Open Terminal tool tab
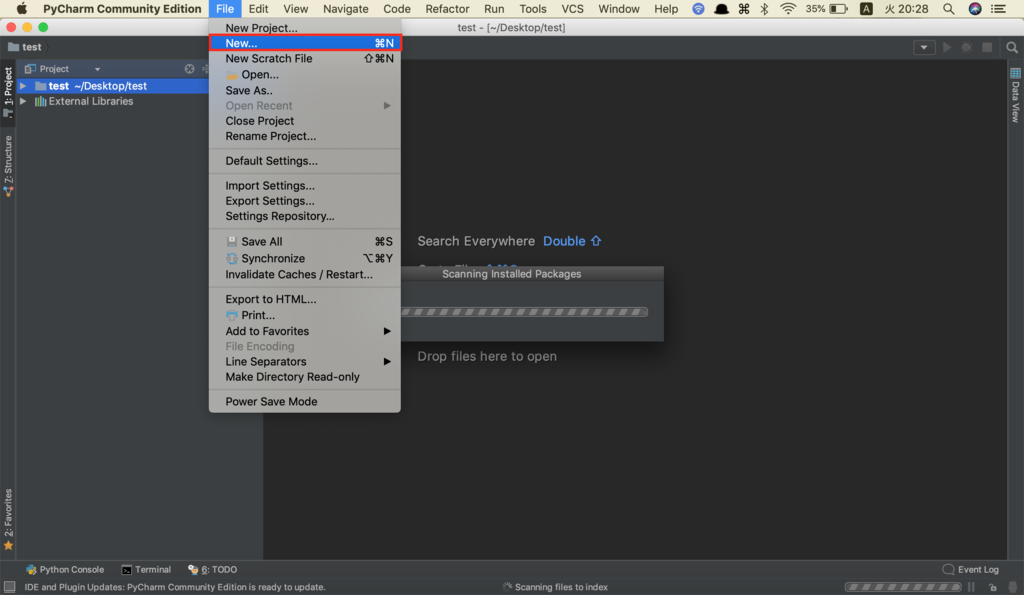The image size is (1024, 595). [146, 570]
